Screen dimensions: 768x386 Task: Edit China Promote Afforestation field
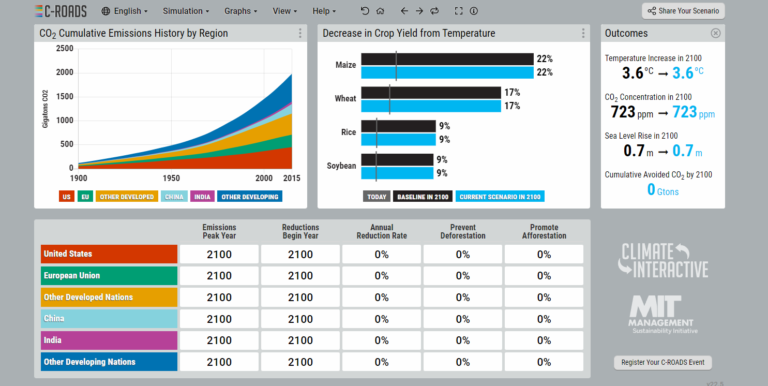[x=544, y=319]
